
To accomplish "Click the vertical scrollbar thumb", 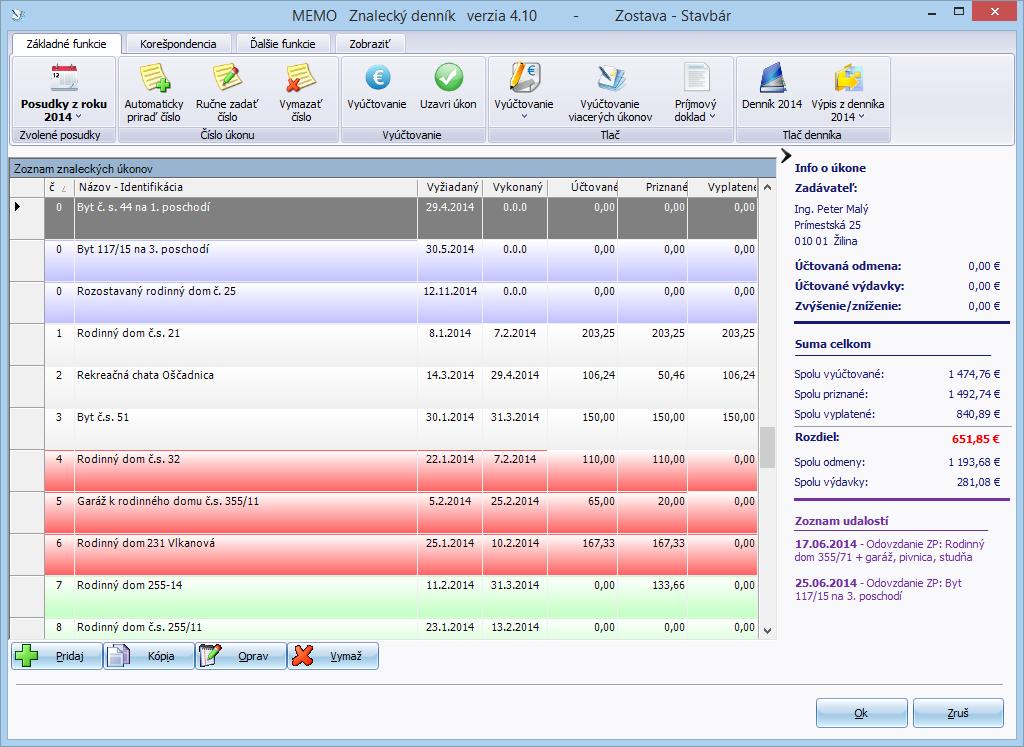I will coord(767,447).
